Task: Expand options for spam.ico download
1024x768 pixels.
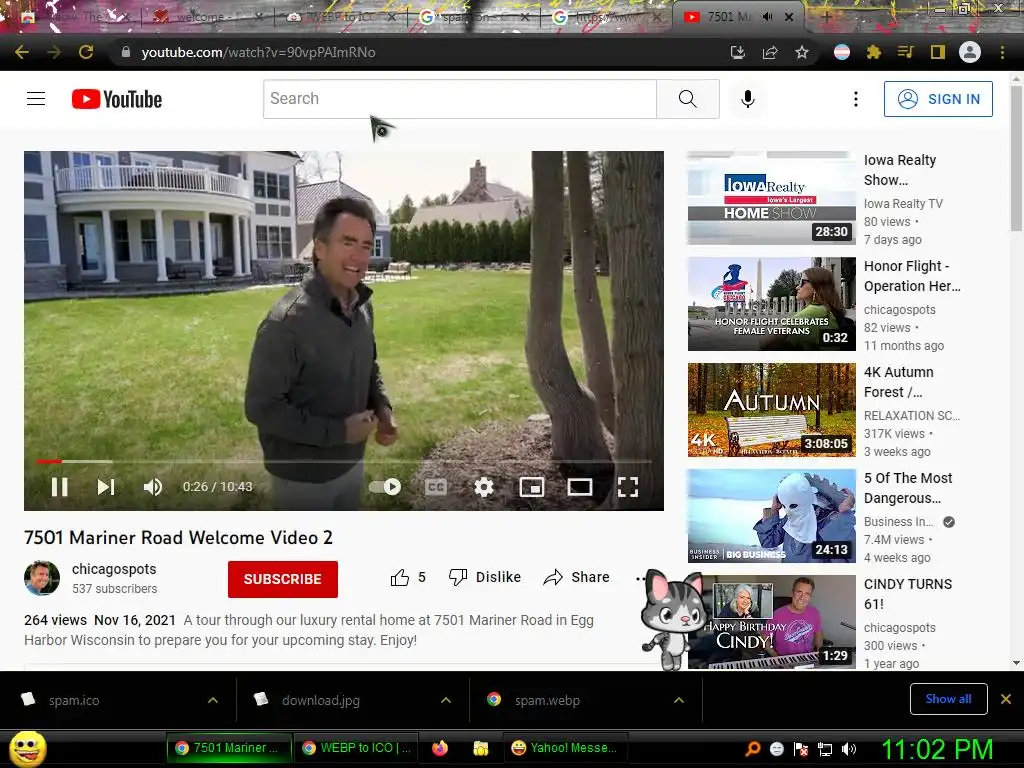Action: (x=213, y=700)
